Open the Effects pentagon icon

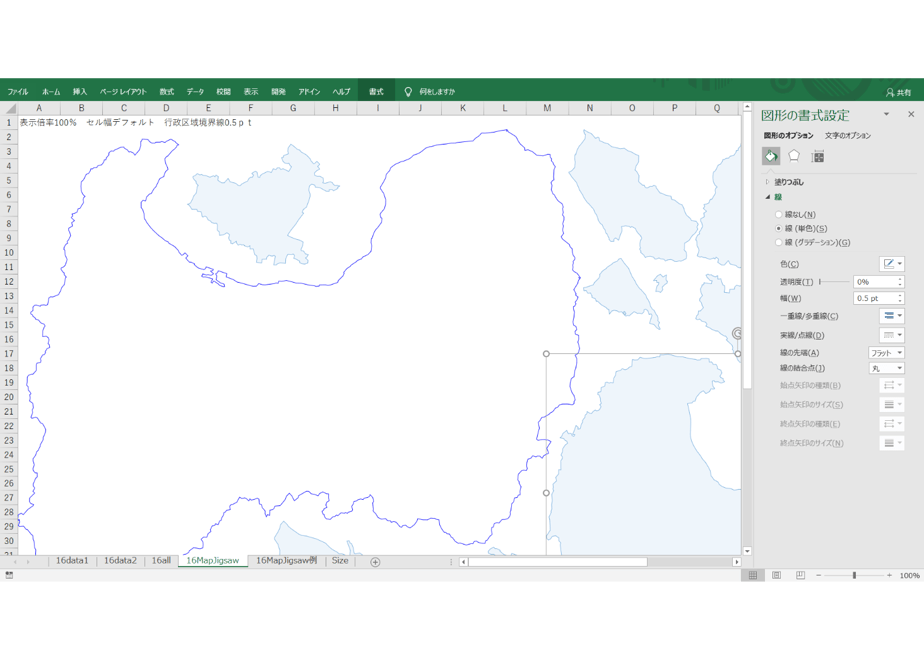tap(794, 156)
